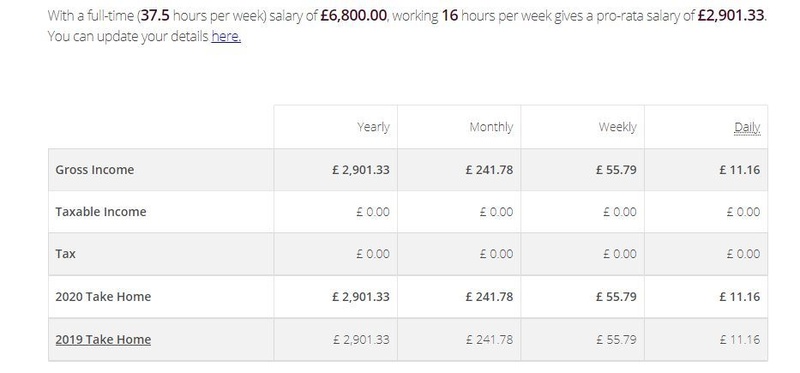The width and height of the screenshot is (800, 373).
Task: Click the yearly 2019 Take Home value
Action: (361, 339)
